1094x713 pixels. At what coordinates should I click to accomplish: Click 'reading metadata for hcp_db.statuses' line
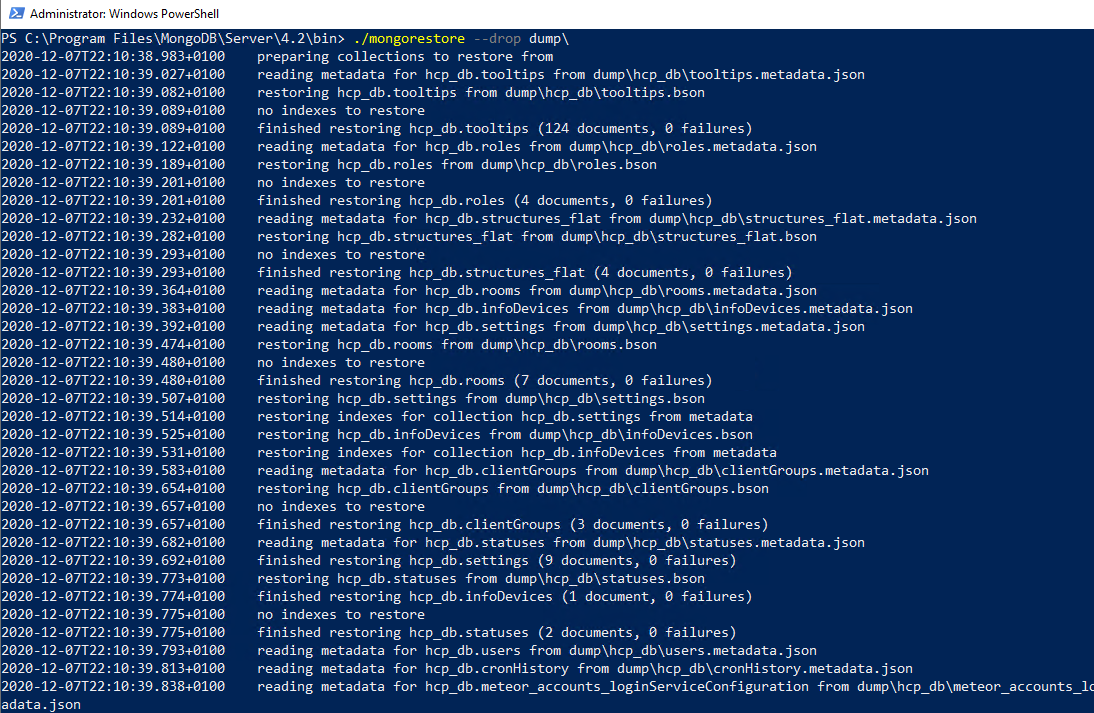[x=561, y=543]
